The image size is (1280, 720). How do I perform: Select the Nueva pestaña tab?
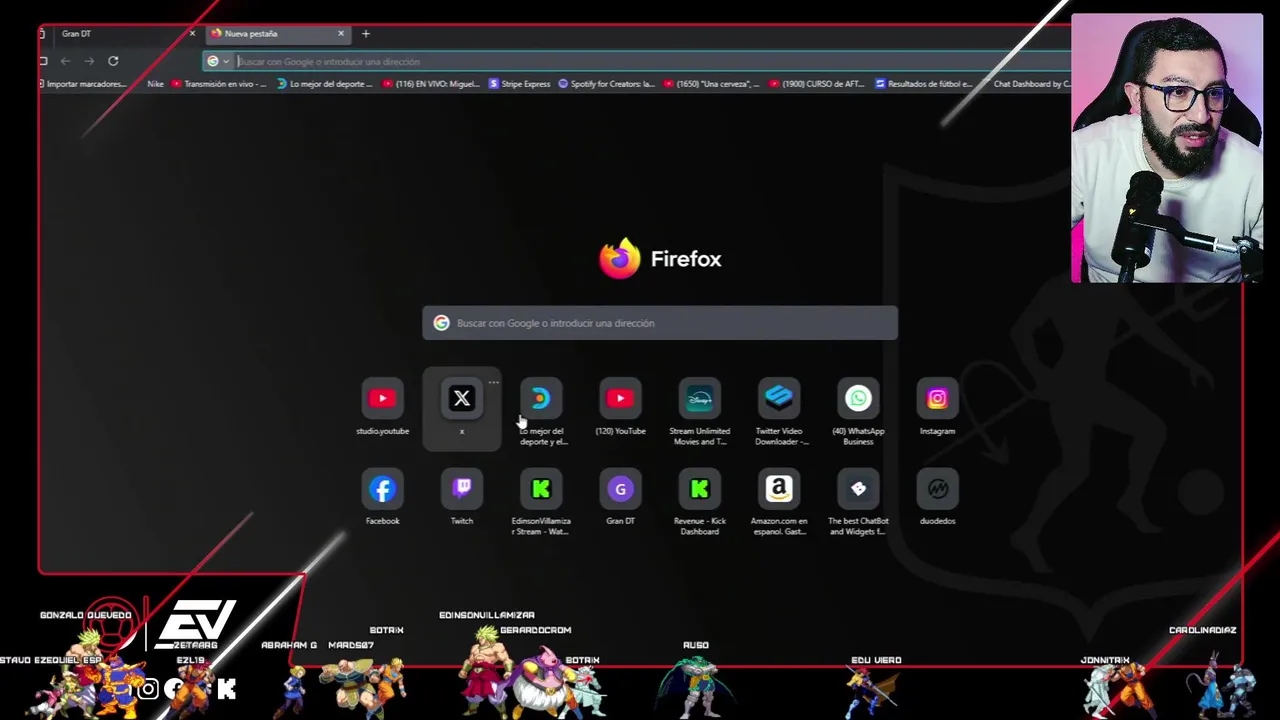pos(277,34)
